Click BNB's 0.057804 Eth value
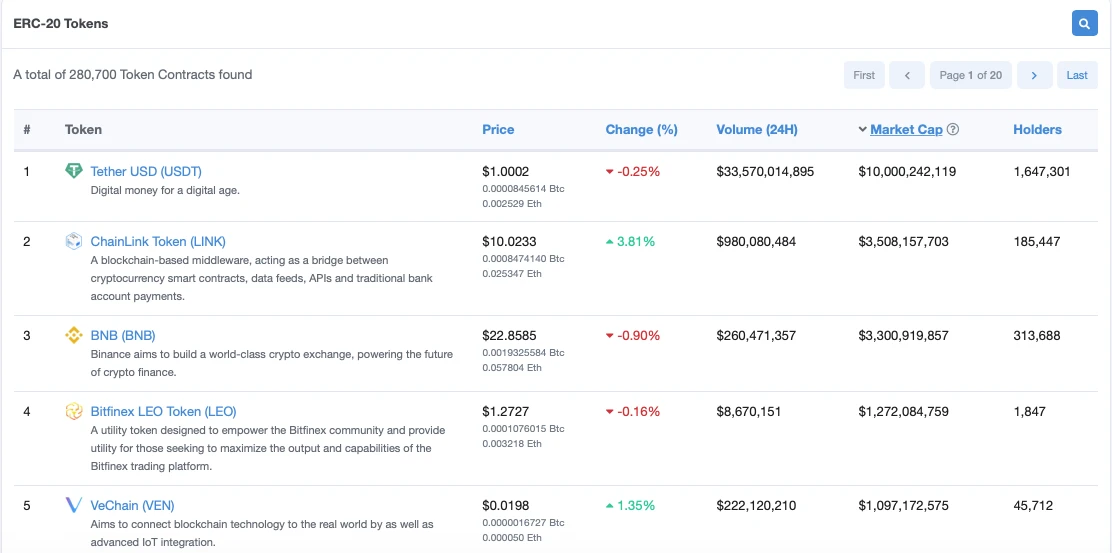1112x553 pixels. point(511,368)
